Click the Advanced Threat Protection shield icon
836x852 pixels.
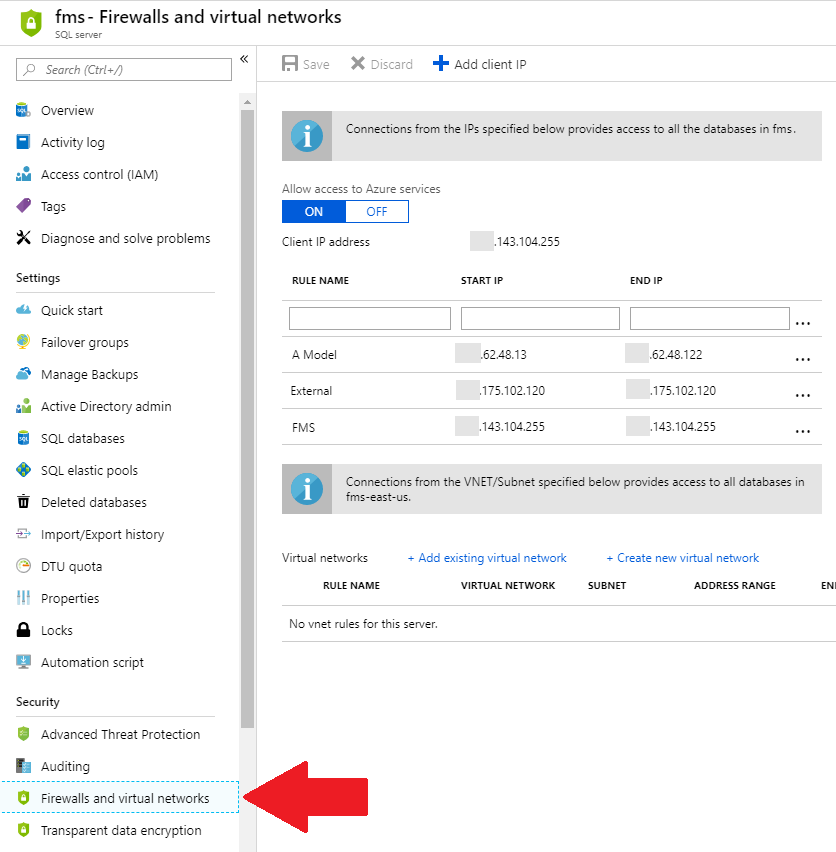[23, 734]
